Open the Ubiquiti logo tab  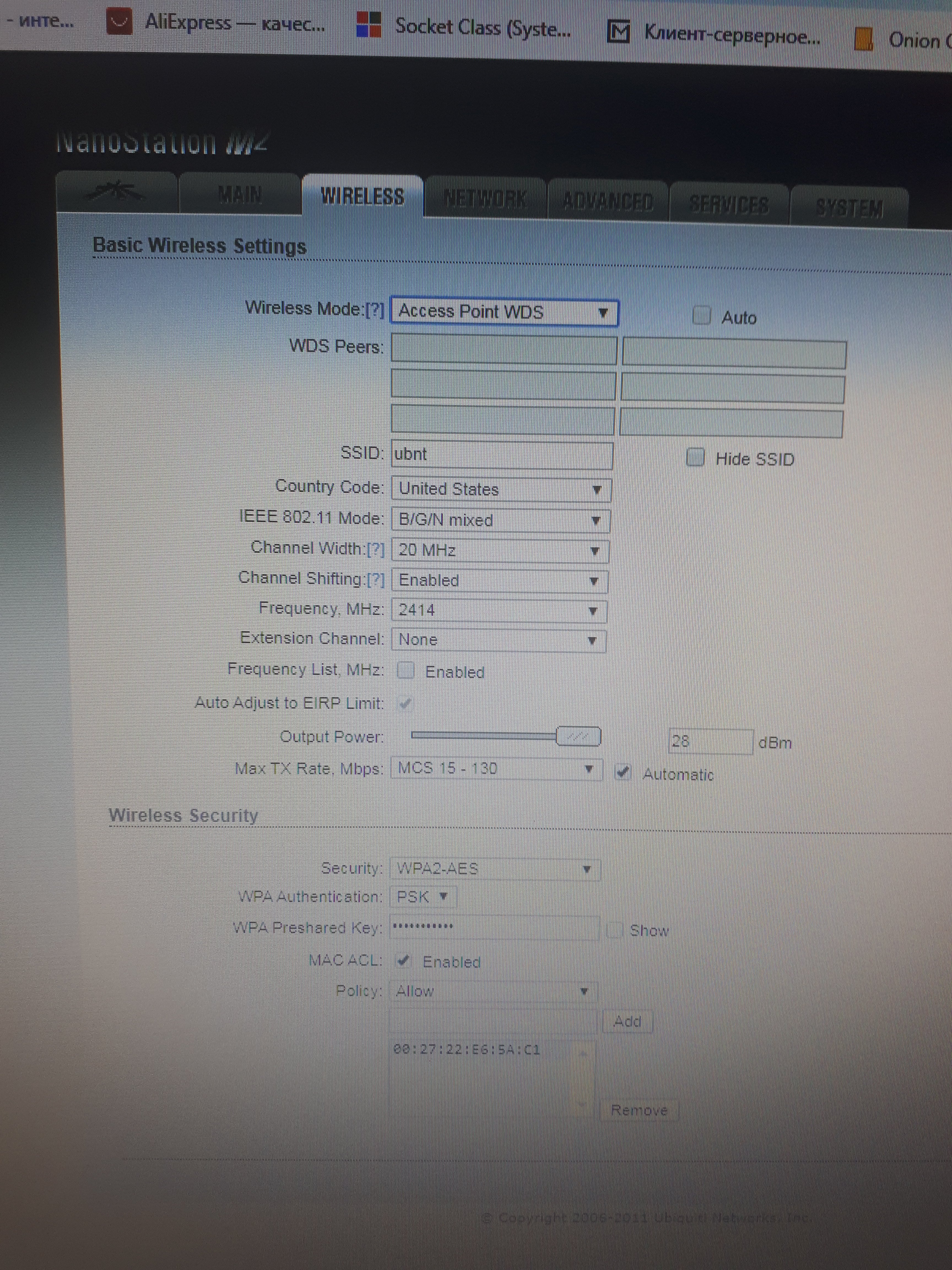click(117, 192)
